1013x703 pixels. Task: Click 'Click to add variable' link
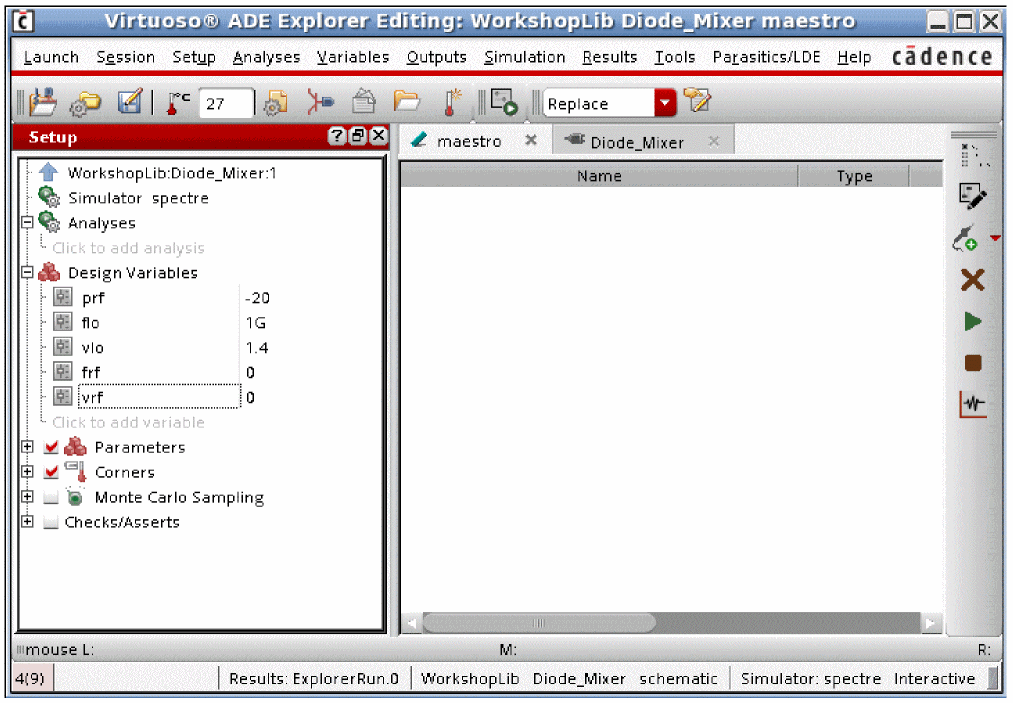tap(128, 422)
